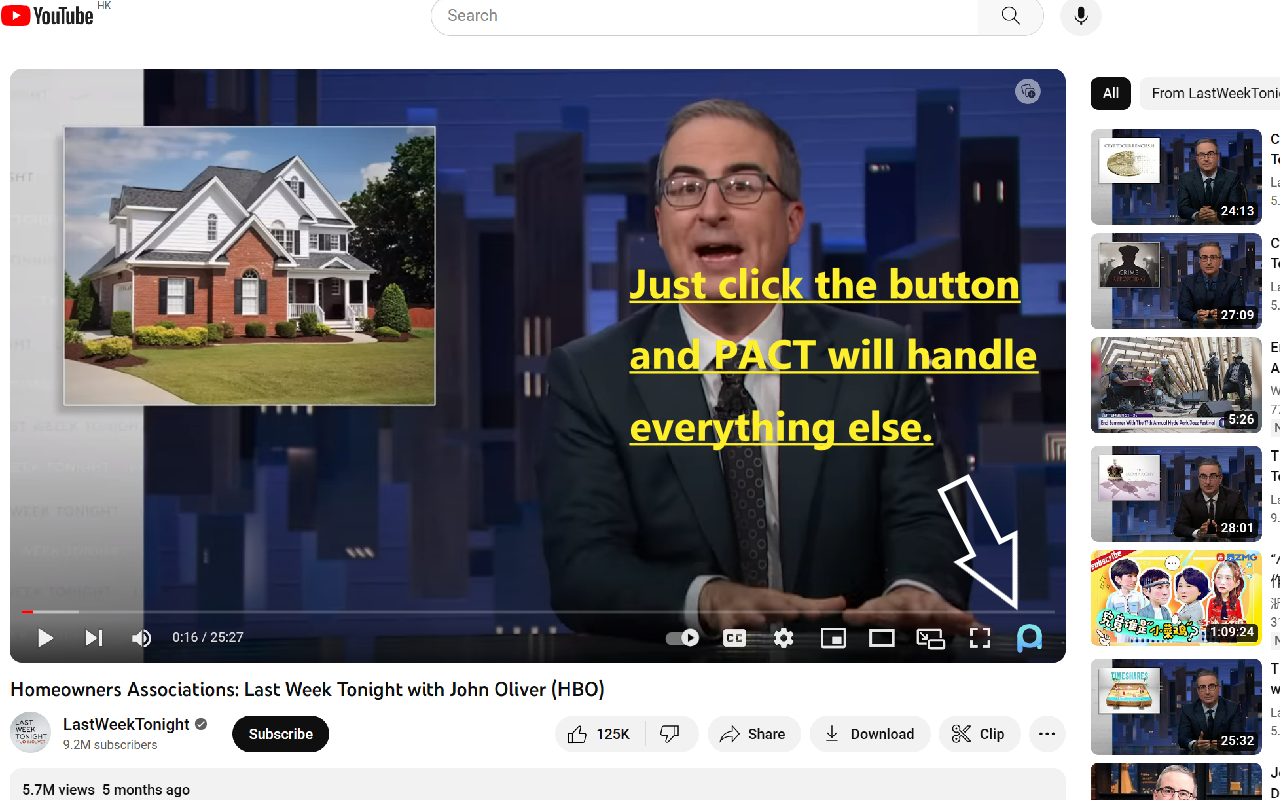Open the LastWeekTonight channel avatar

point(30,733)
